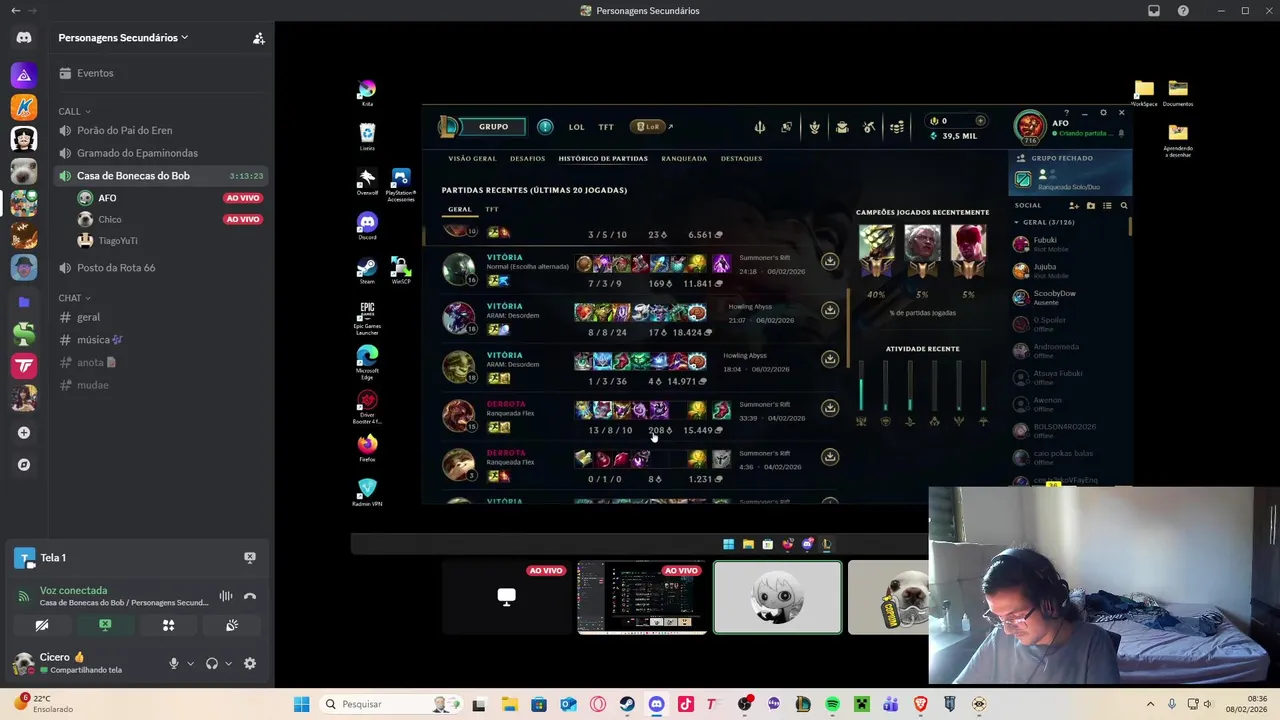
Task: Disconnect from voice with the hang-up icon
Action: pos(250,596)
